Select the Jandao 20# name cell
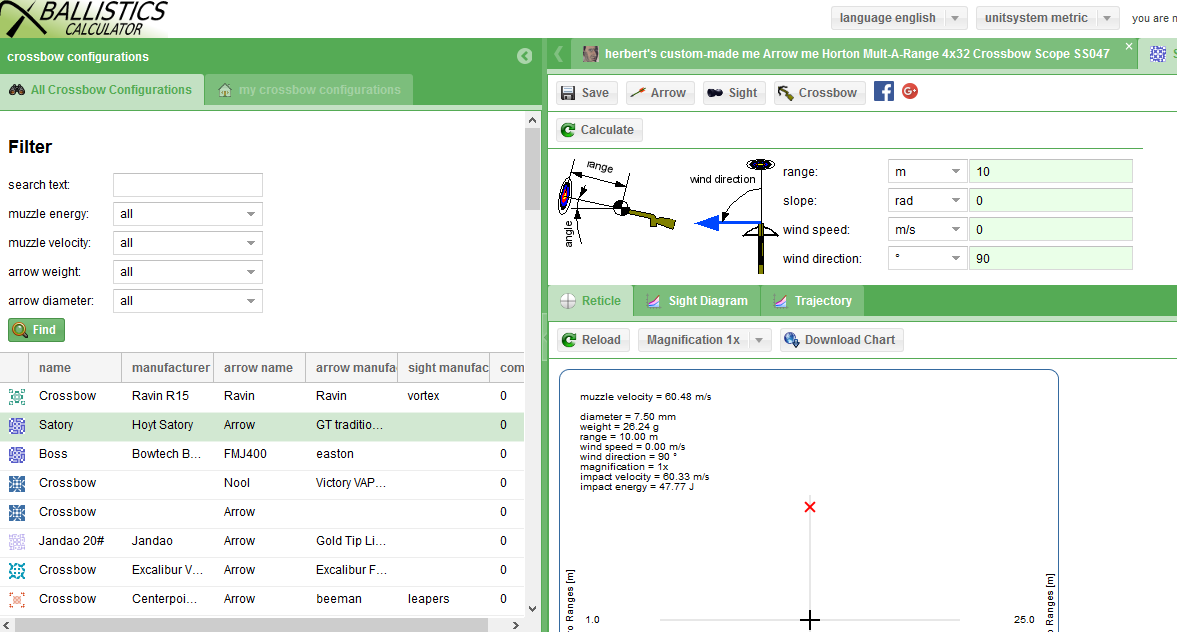The height and width of the screenshot is (632, 1177). tap(75, 541)
